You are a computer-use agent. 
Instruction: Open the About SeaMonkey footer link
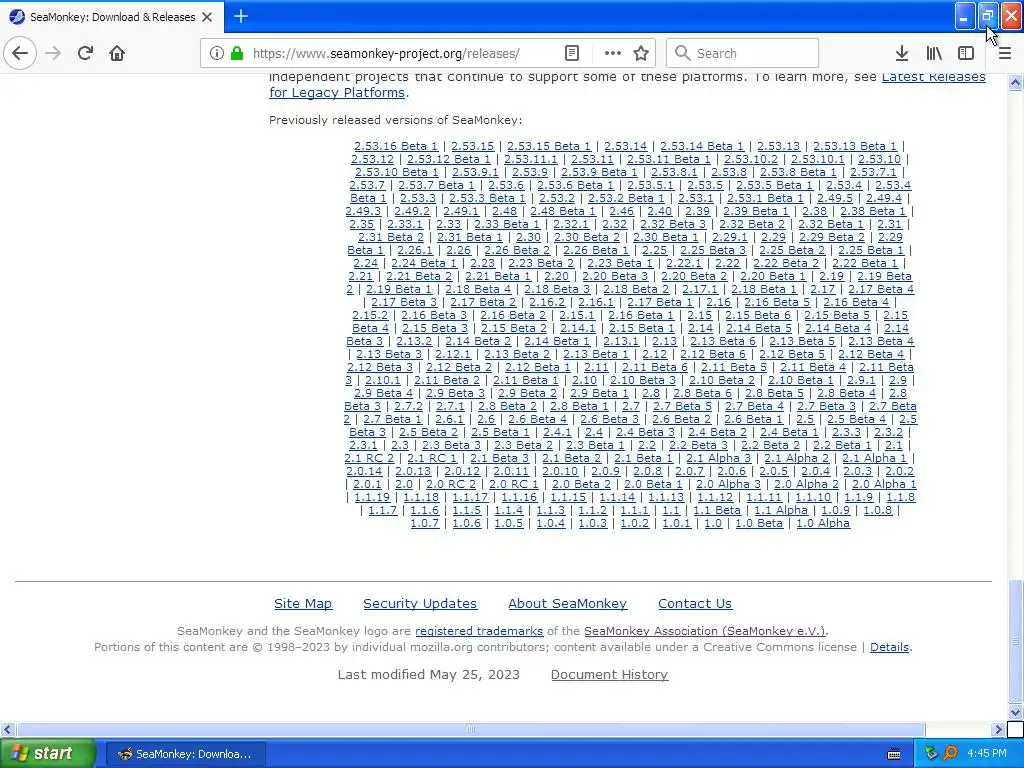568,604
